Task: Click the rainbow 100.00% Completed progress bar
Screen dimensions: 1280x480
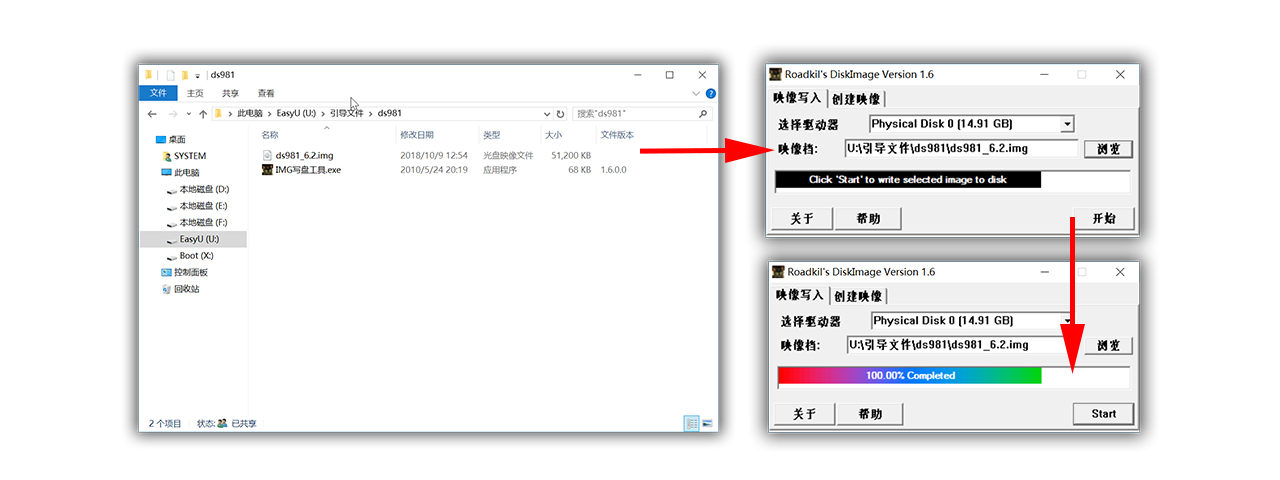Action: click(x=910, y=376)
